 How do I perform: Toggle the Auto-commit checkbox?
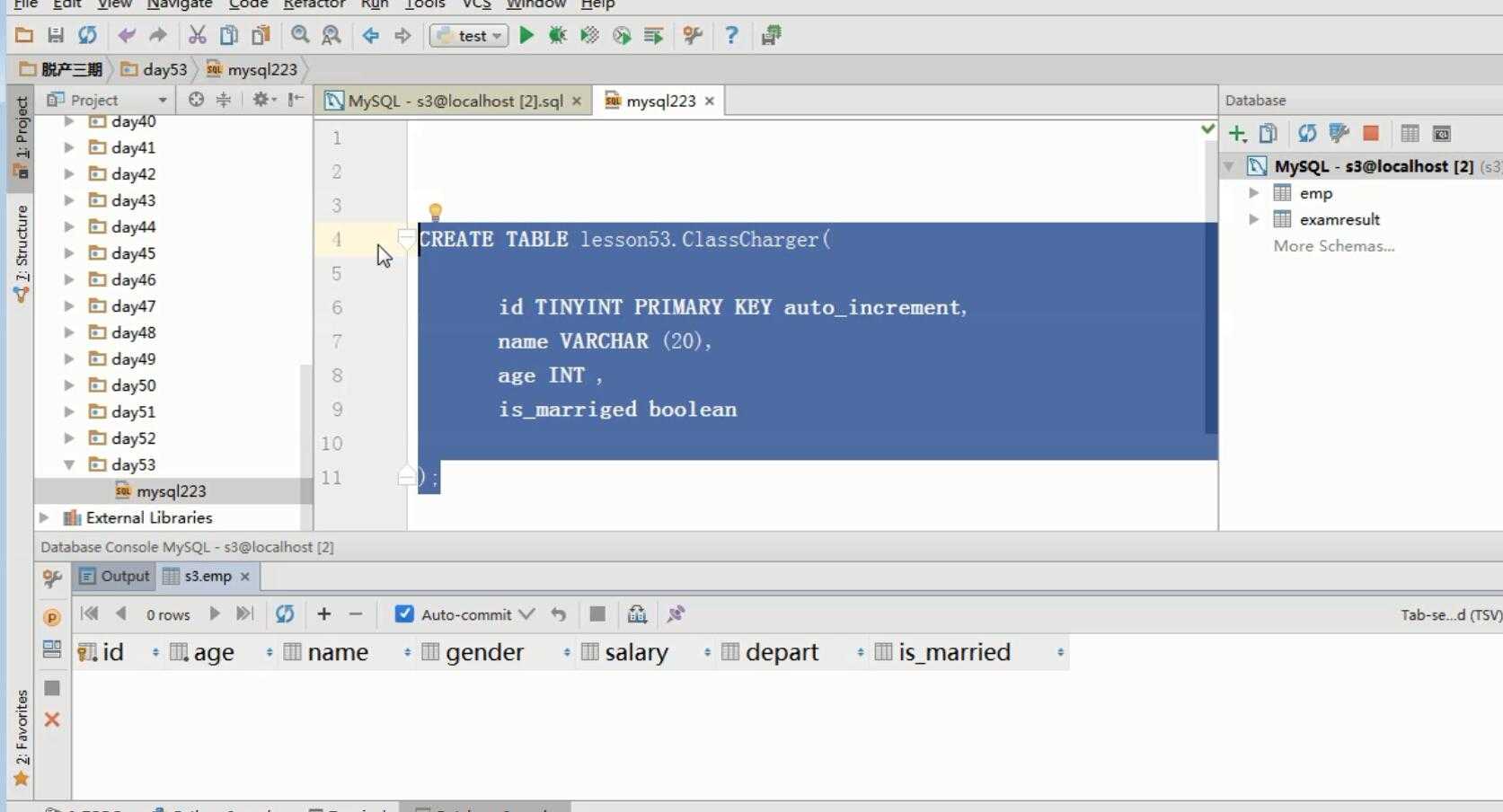[x=404, y=613]
